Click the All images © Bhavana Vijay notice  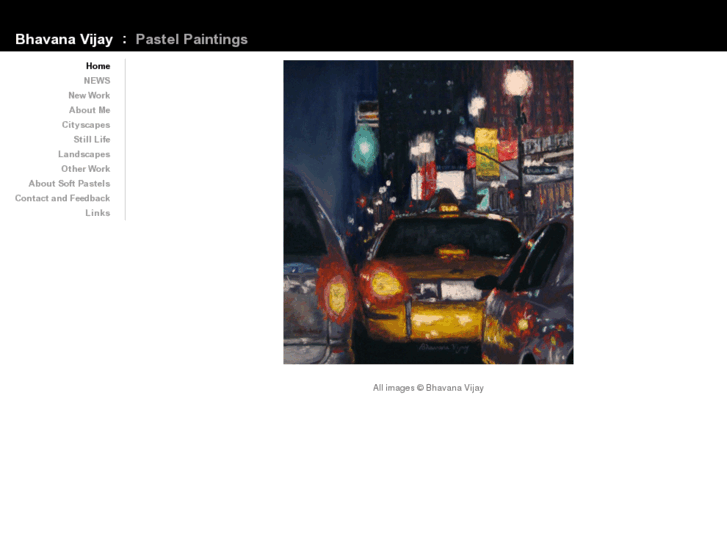(428, 388)
